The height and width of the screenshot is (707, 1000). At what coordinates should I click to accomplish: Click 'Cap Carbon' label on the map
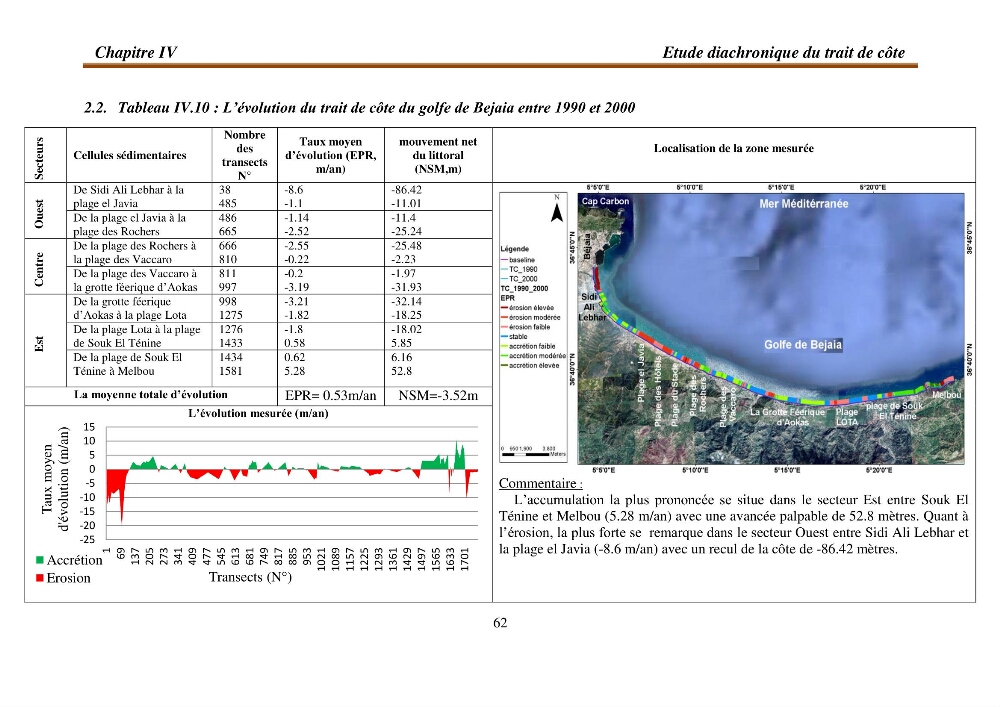pyautogui.click(x=605, y=201)
